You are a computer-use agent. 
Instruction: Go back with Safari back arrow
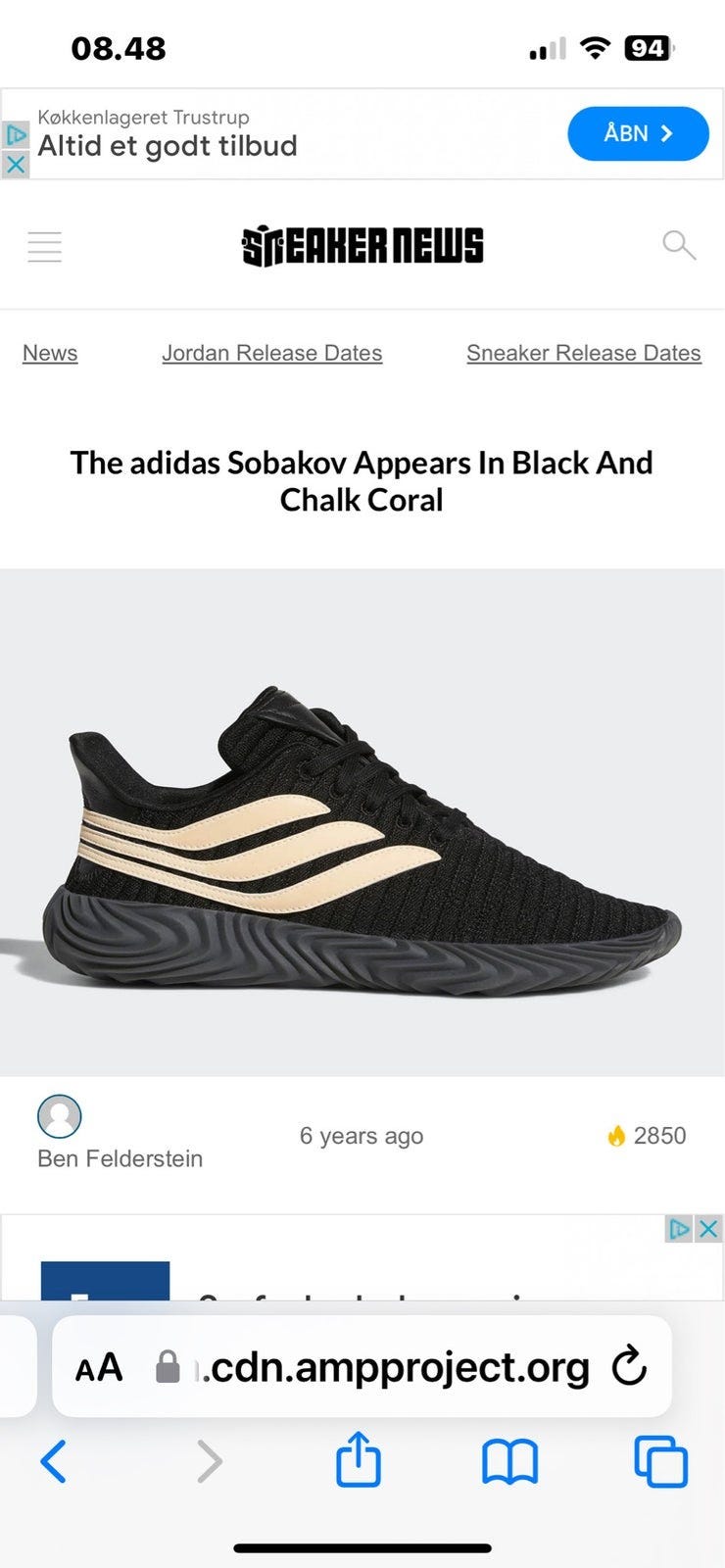click(54, 1461)
